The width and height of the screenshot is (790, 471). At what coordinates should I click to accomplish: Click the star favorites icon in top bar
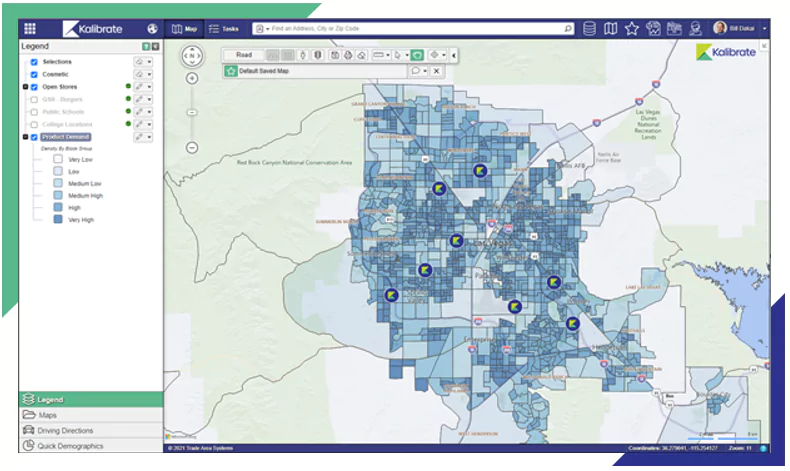click(631, 29)
